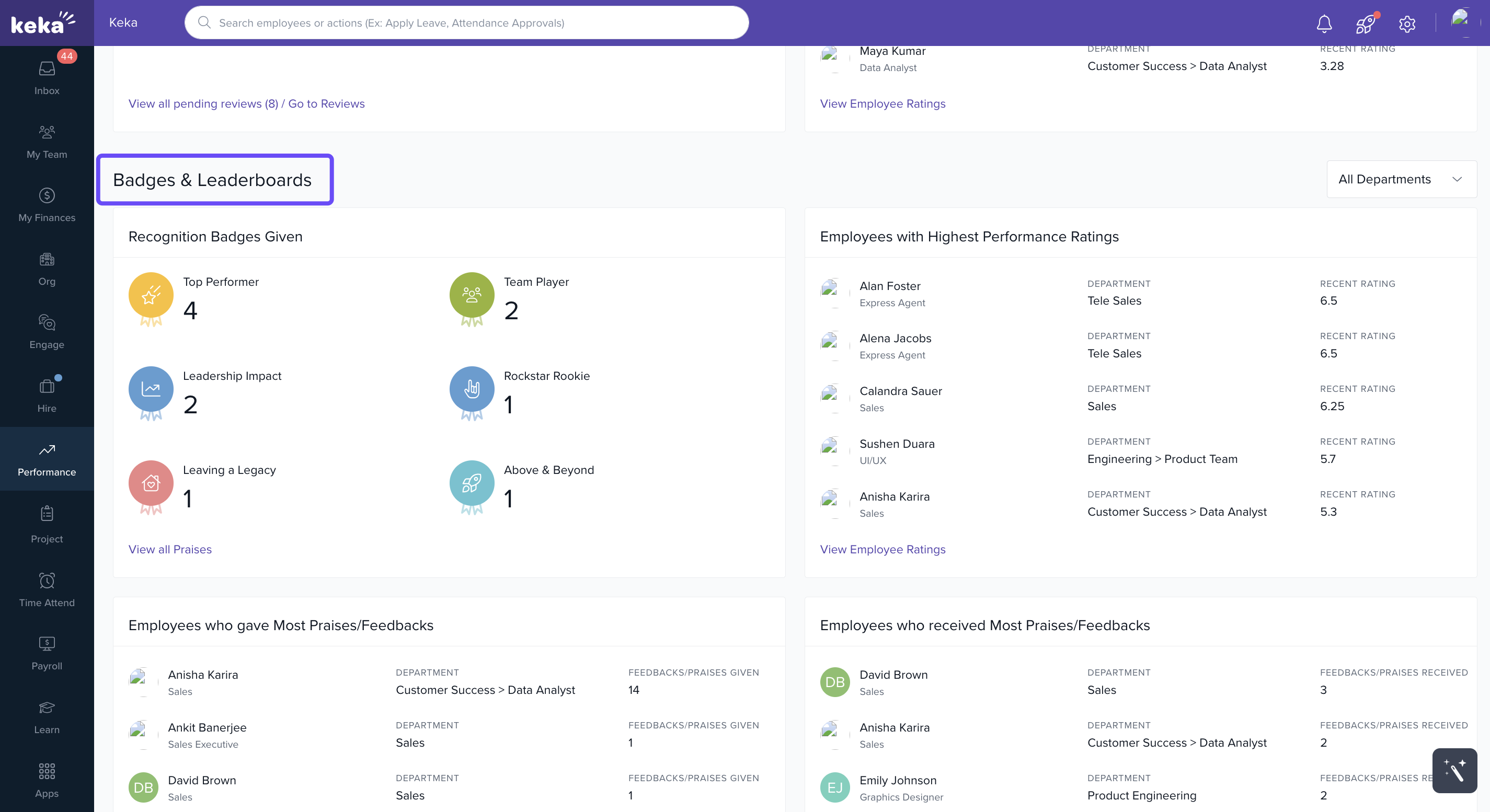1490x812 pixels.
Task: Select the My Team sidebar icon
Action: [47, 133]
